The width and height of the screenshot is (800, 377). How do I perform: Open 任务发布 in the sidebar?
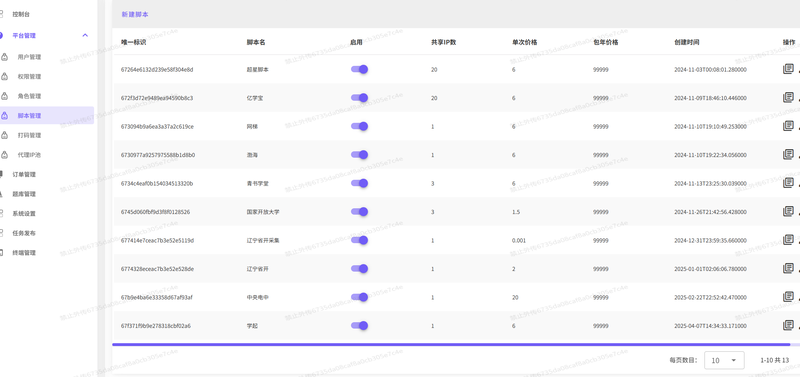tap(24, 233)
